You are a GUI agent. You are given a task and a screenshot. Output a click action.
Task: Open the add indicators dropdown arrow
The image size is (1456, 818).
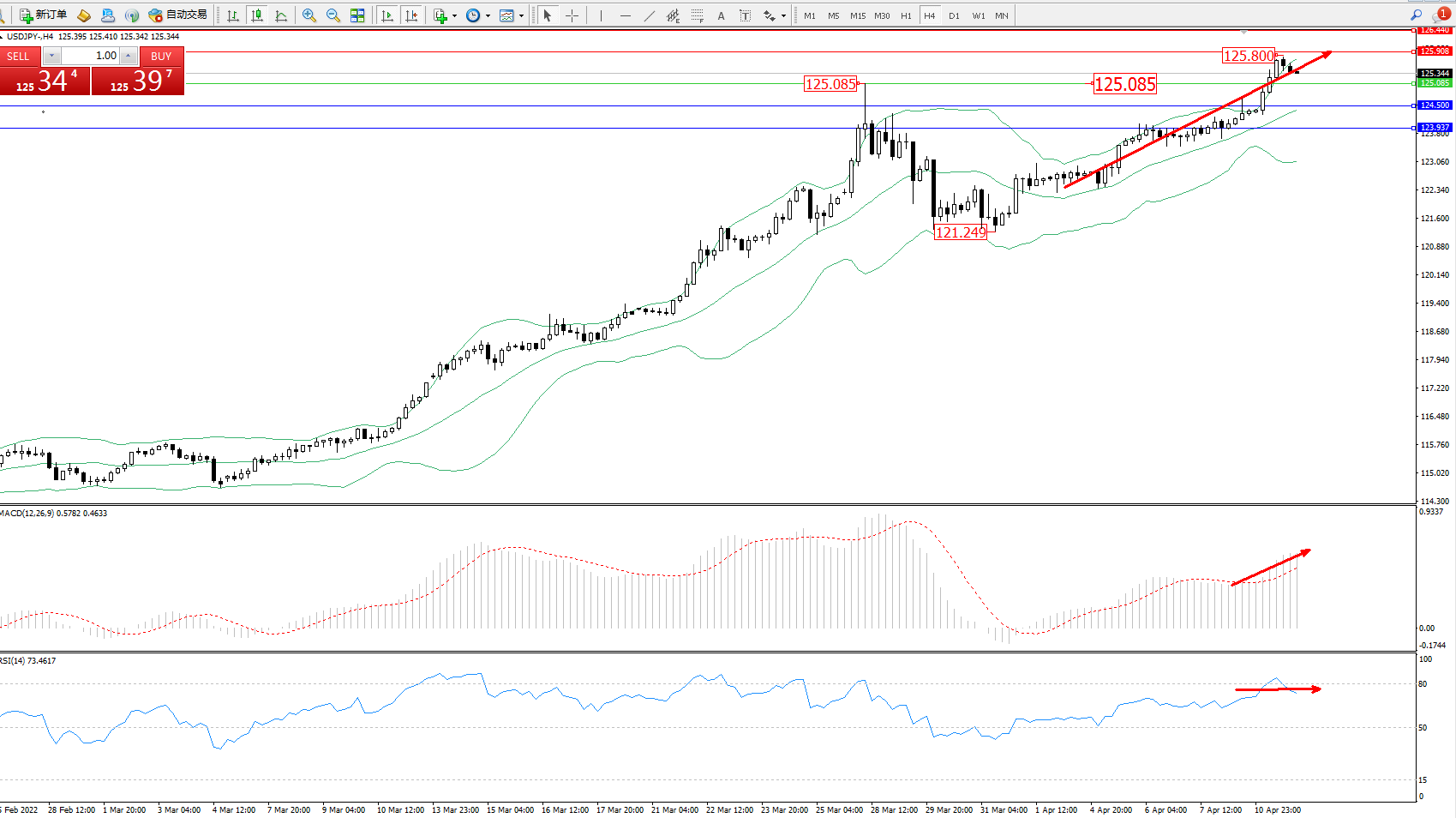tap(454, 15)
